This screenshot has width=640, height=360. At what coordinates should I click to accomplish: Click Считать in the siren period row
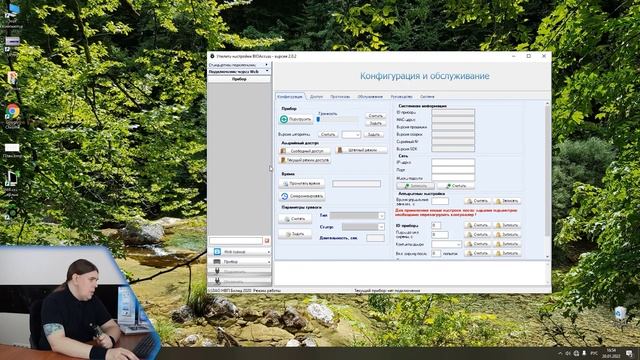[x=478, y=235]
